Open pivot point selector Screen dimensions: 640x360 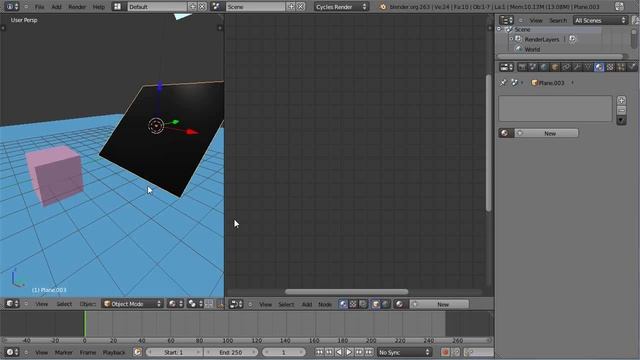[x=195, y=304]
